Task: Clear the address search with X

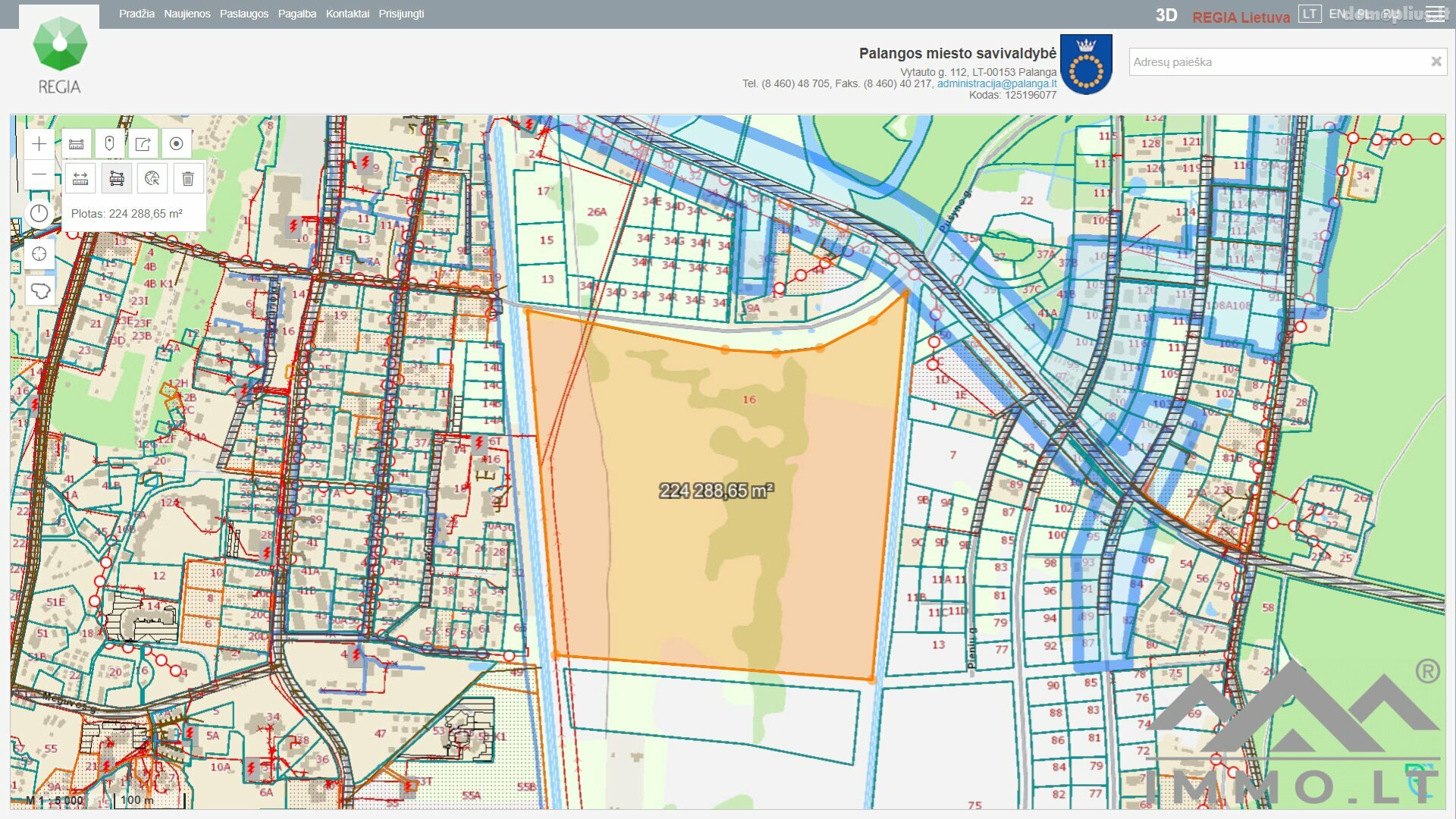Action: [x=1436, y=62]
